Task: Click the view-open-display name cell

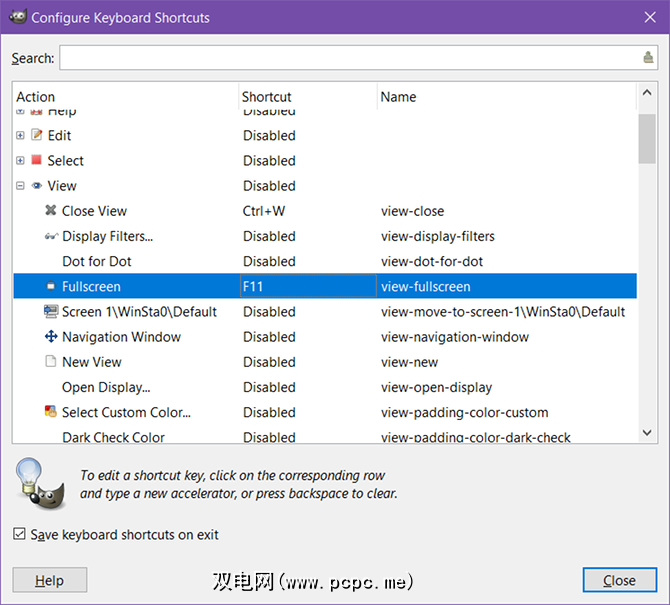Action: click(436, 388)
